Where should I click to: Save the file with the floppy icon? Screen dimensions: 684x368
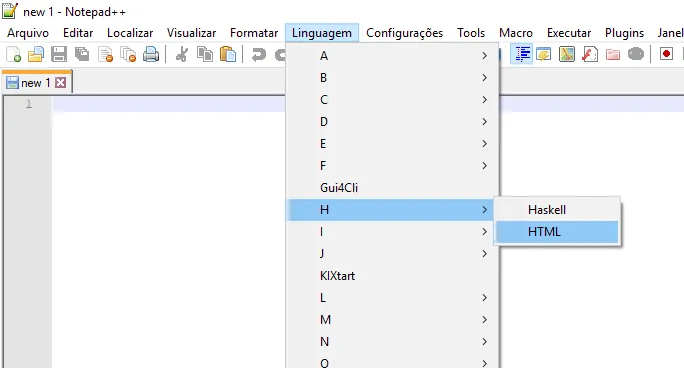[x=59, y=55]
